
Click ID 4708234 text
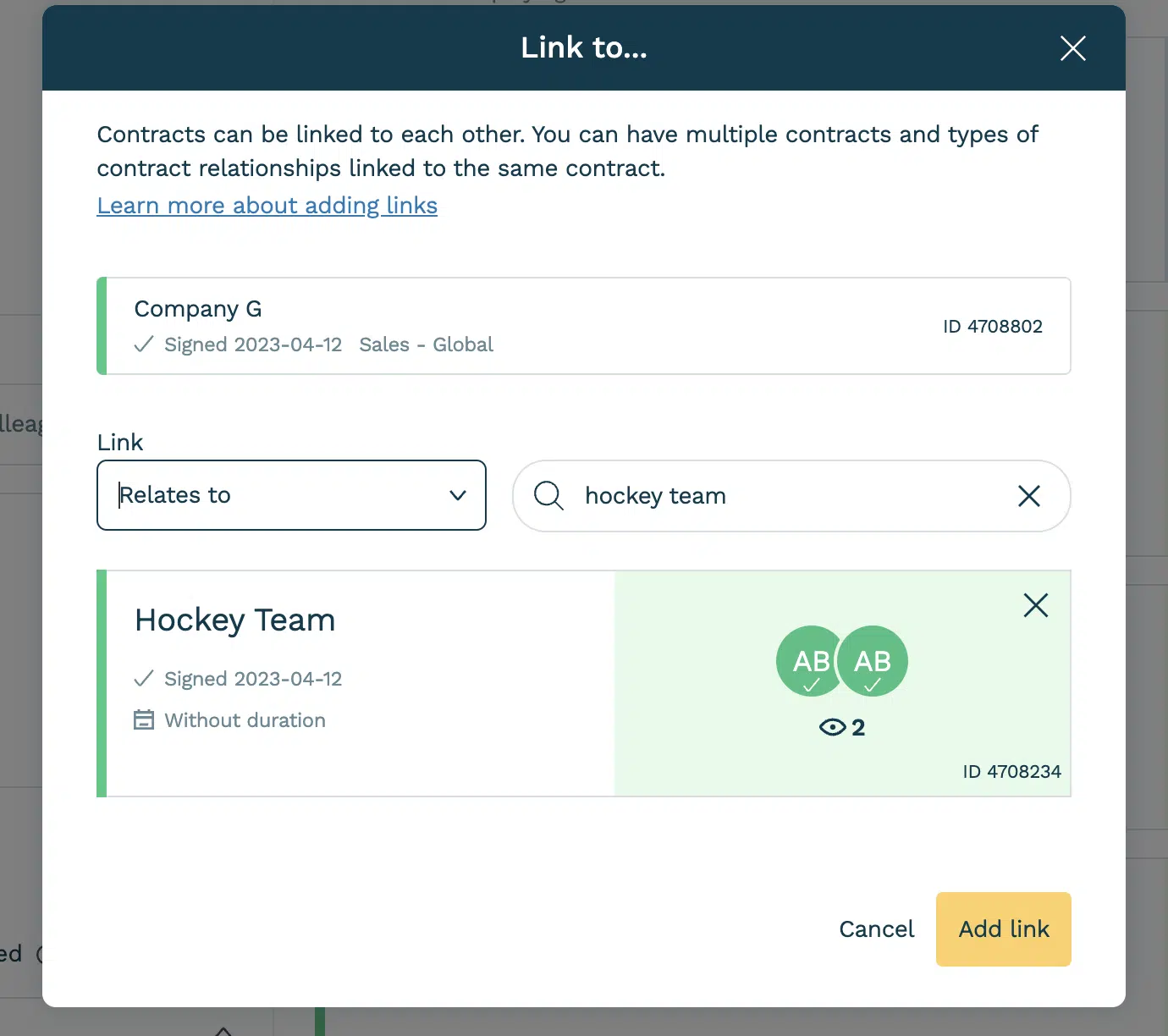(1011, 772)
